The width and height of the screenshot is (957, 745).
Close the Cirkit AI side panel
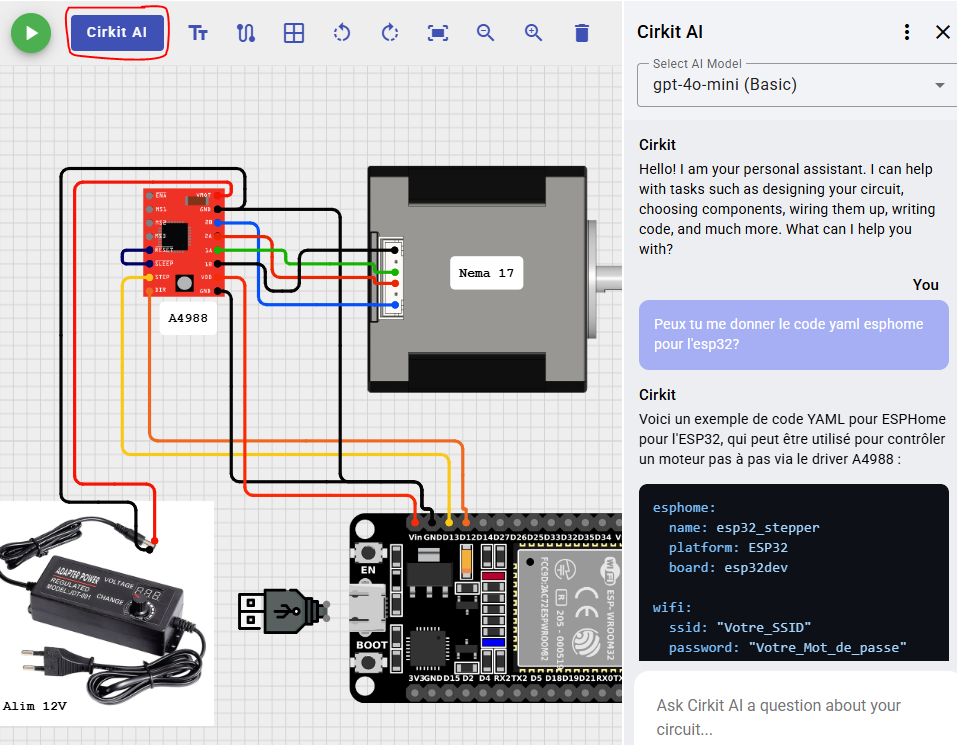click(942, 31)
